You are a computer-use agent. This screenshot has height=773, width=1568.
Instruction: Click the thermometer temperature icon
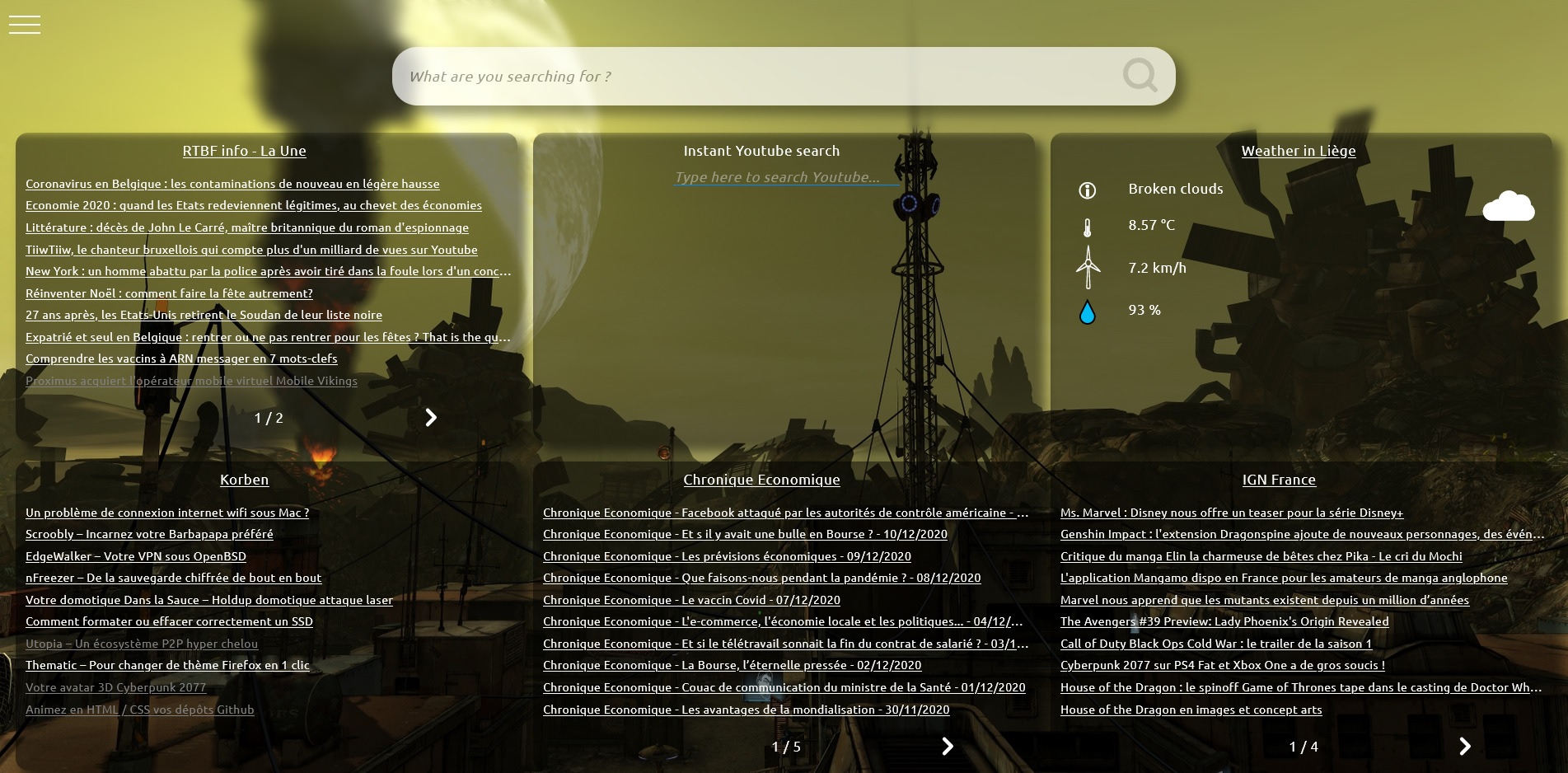(x=1087, y=227)
